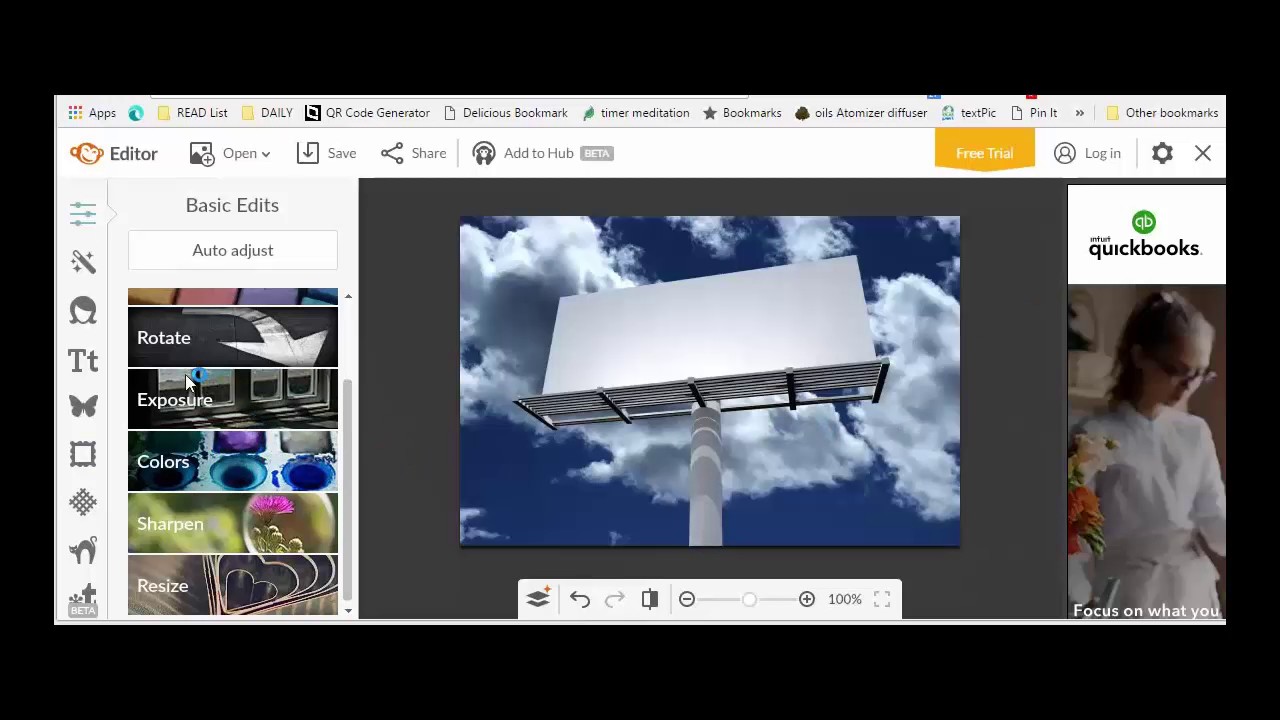Click the 100% zoom value
The width and height of the screenshot is (1280, 720).
tap(844, 599)
